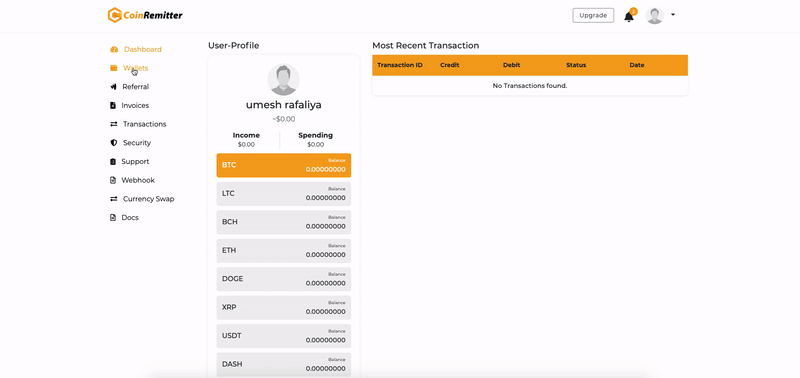The image size is (800, 378).
Task: Click the ~$0.00 total balance text
Action: pos(284,119)
